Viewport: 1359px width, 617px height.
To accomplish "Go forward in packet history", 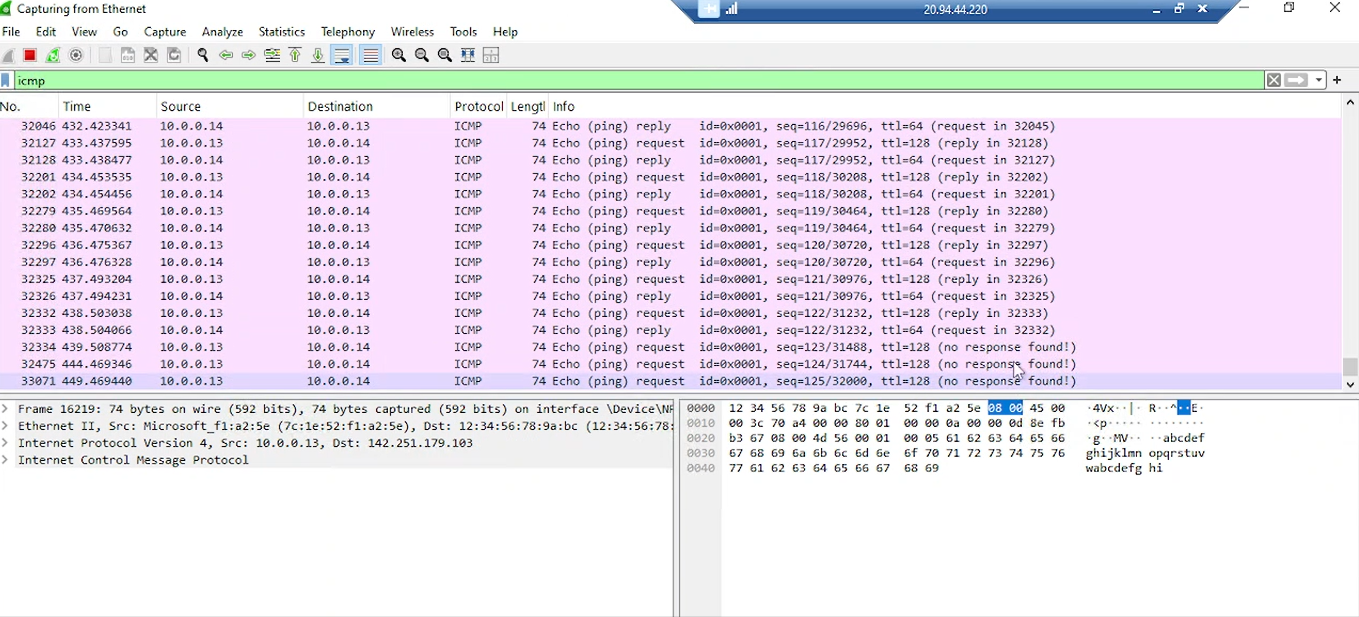I will [249, 56].
